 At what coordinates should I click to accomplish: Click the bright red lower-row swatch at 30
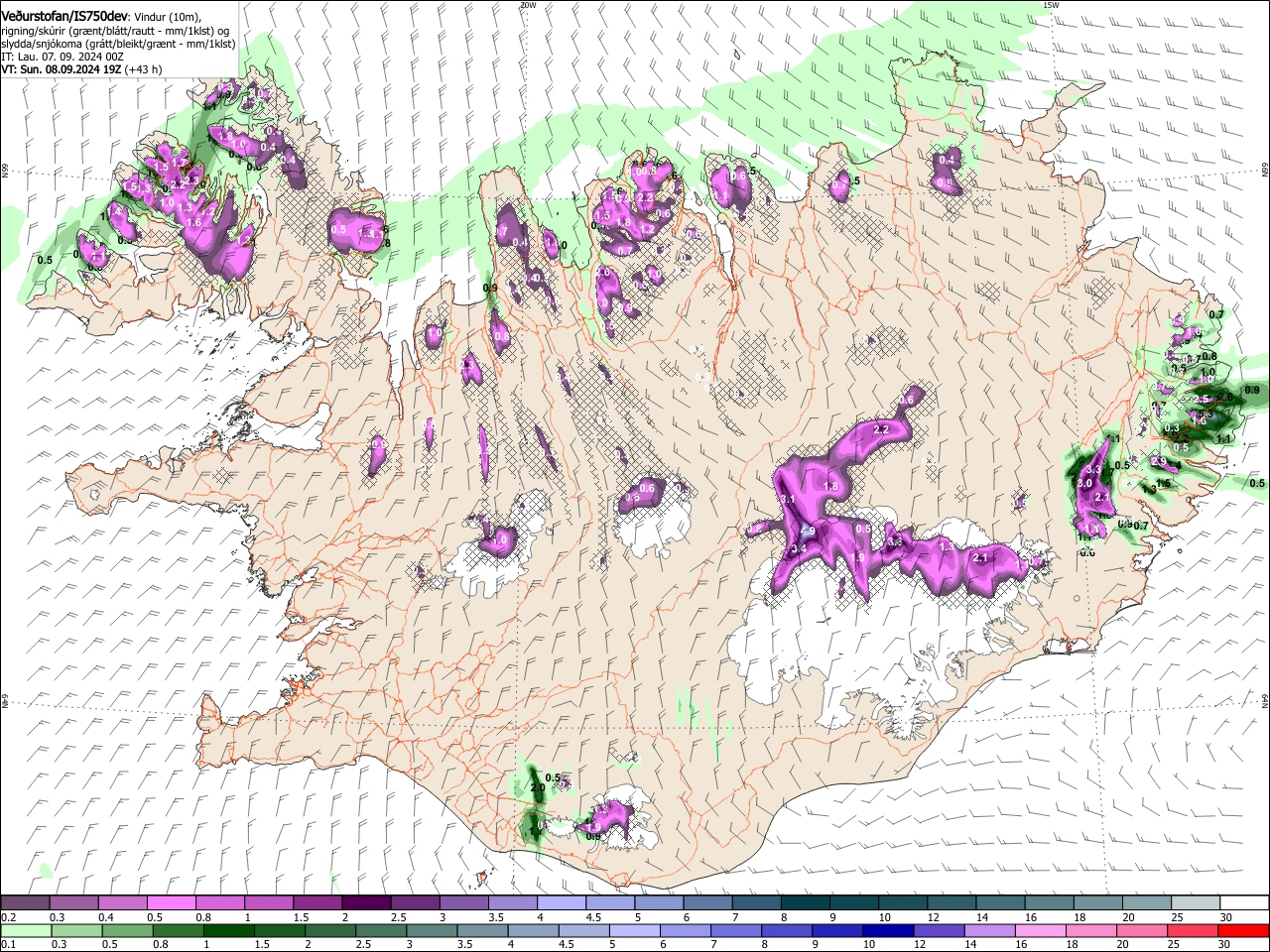point(1244,931)
